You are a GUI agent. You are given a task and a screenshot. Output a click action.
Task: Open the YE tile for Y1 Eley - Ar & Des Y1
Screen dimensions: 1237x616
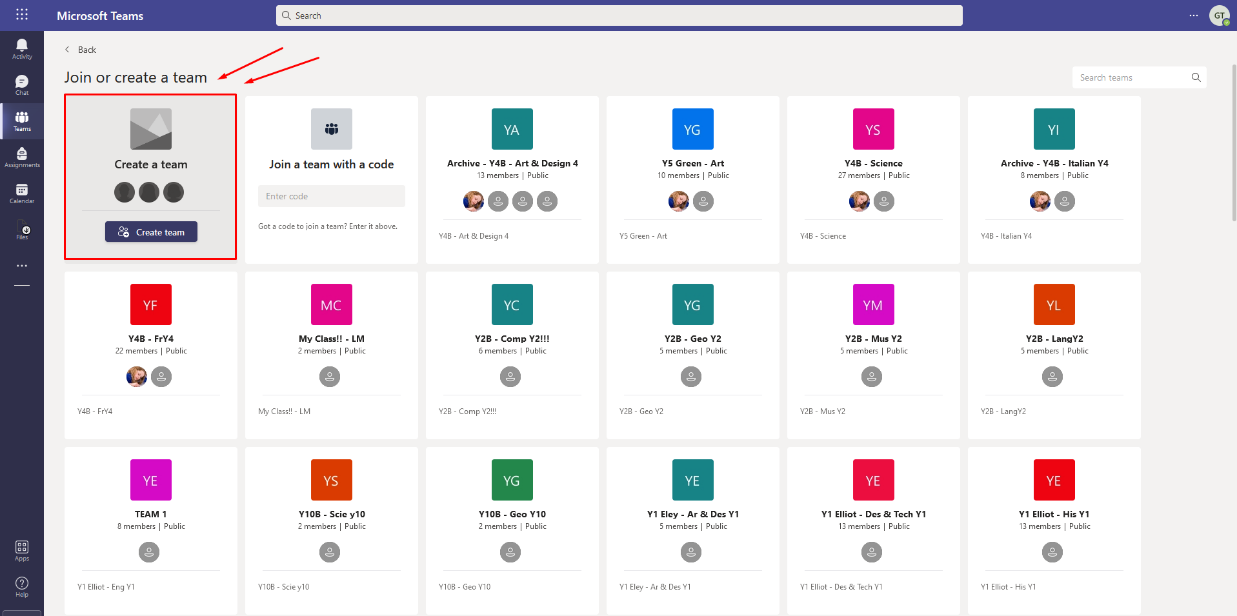point(693,480)
